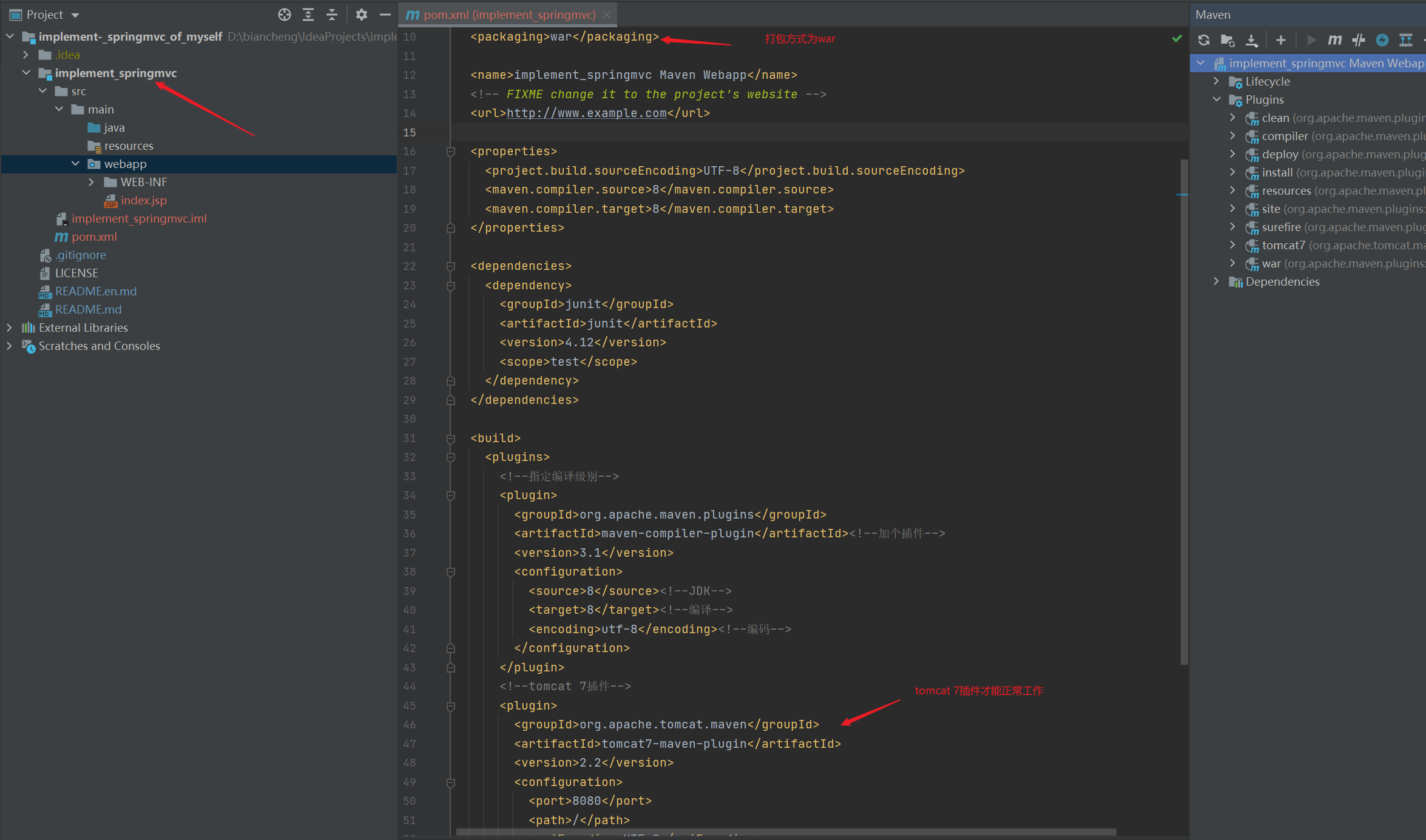This screenshot has height=840, width=1426.
Task: Open index.jsp in project tree
Action: [143, 200]
